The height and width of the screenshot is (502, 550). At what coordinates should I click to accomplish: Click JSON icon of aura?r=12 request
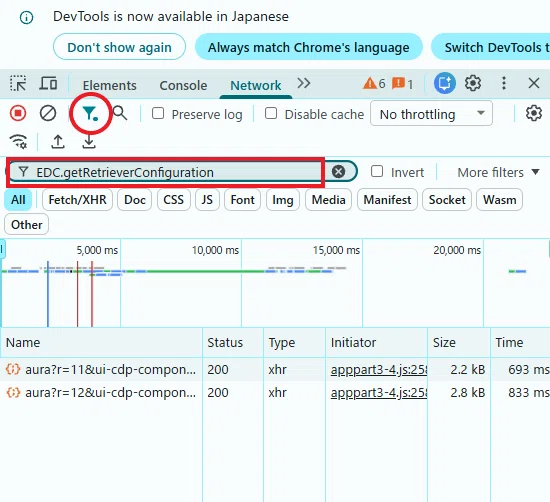point(13,393)
